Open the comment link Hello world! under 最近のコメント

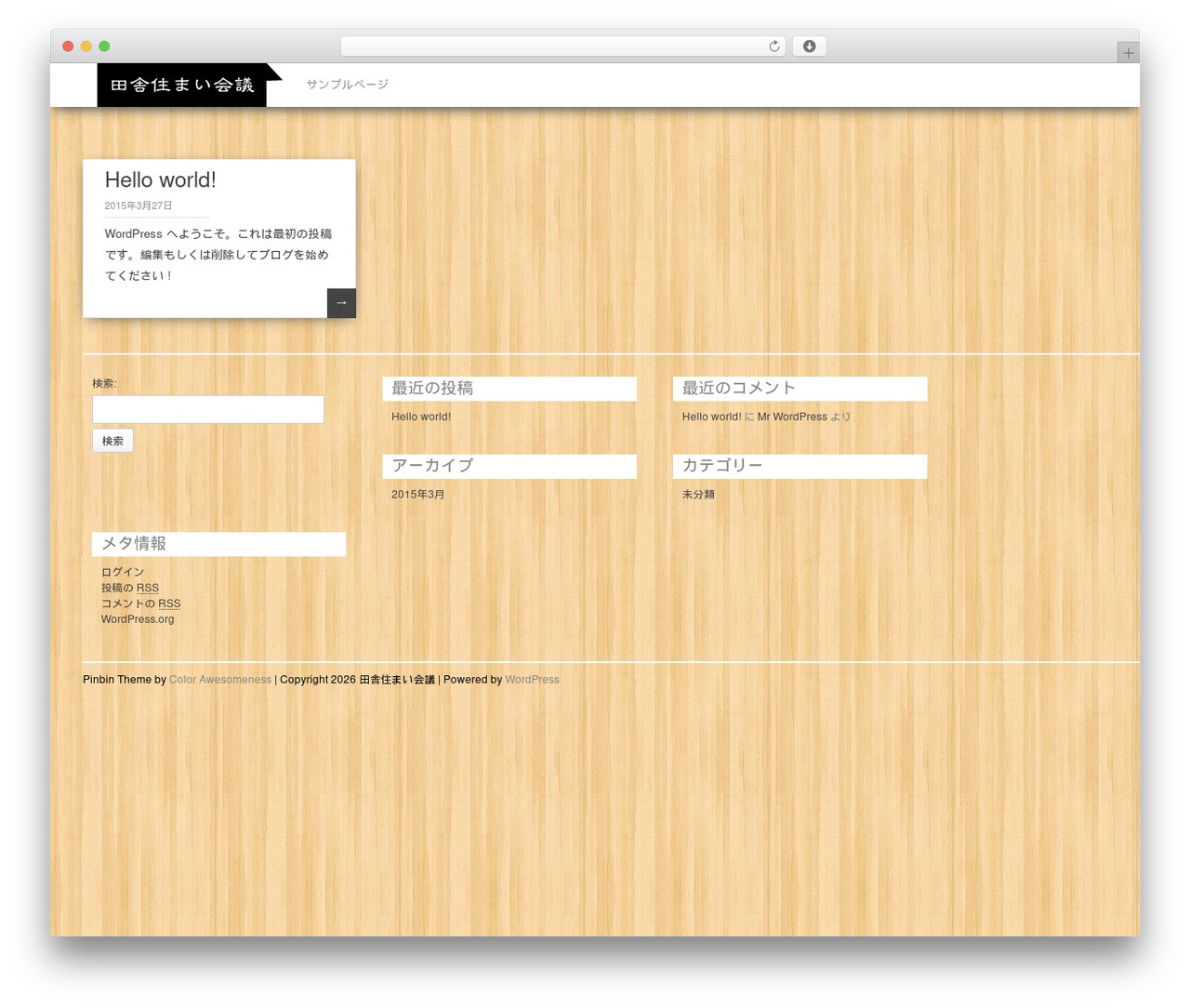coord(711,417)
